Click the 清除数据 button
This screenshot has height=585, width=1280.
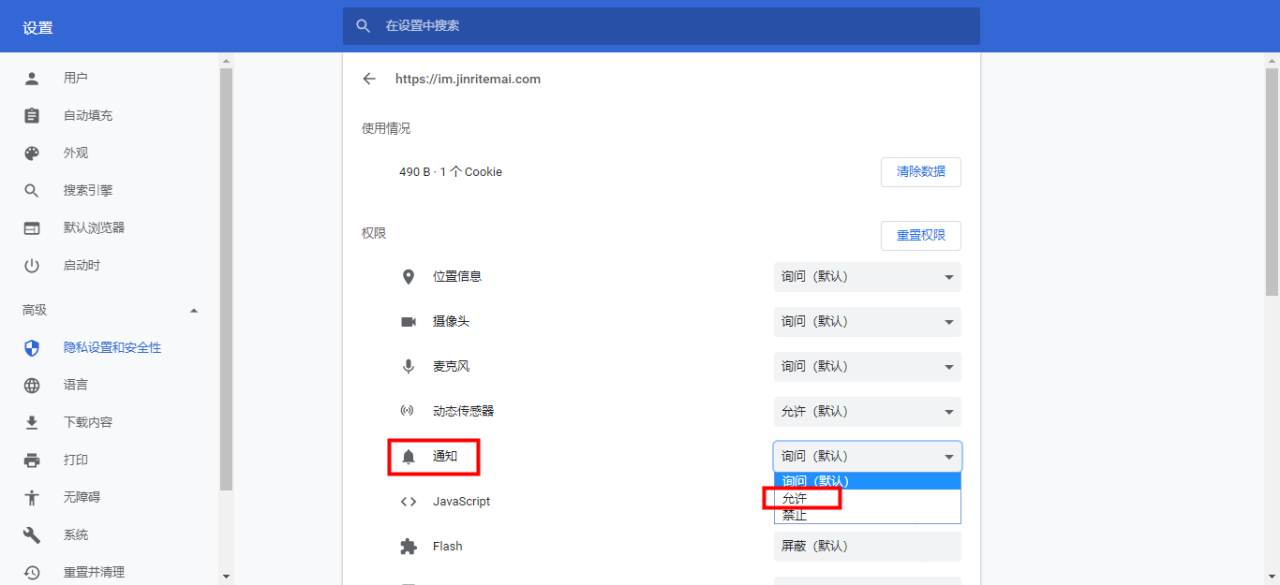tap(920, 171)
